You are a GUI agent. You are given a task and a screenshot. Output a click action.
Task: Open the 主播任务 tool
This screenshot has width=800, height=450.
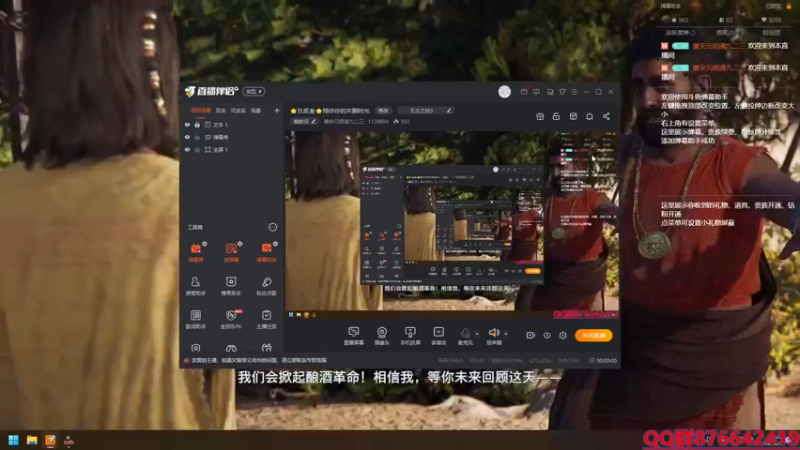(266, 319)
